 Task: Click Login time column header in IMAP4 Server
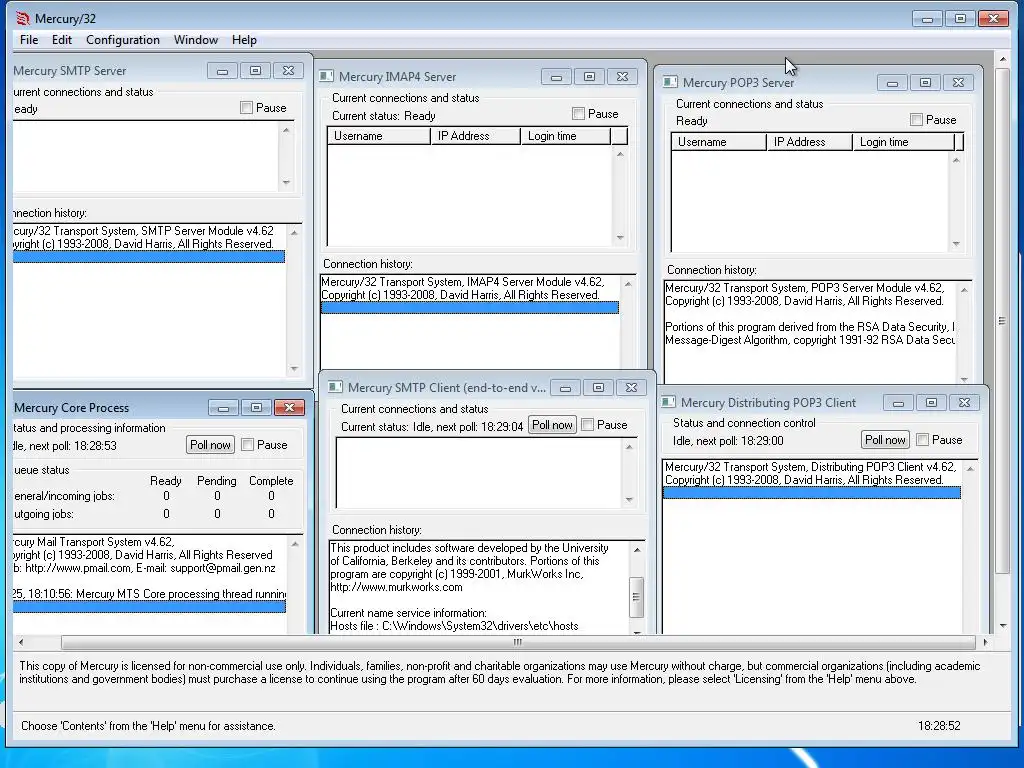pyautogui.click(x=566, y=136)
